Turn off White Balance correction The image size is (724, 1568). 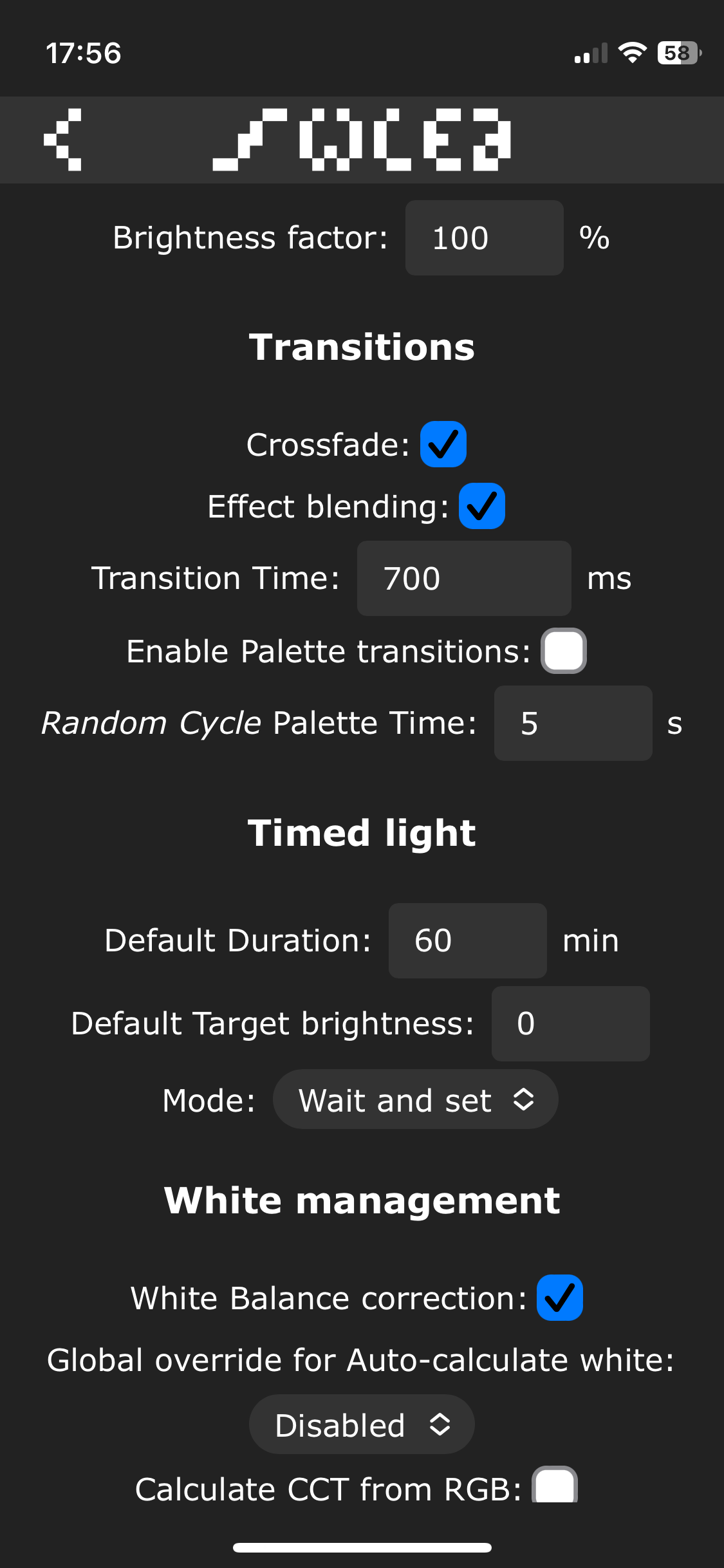point(560,1298)
